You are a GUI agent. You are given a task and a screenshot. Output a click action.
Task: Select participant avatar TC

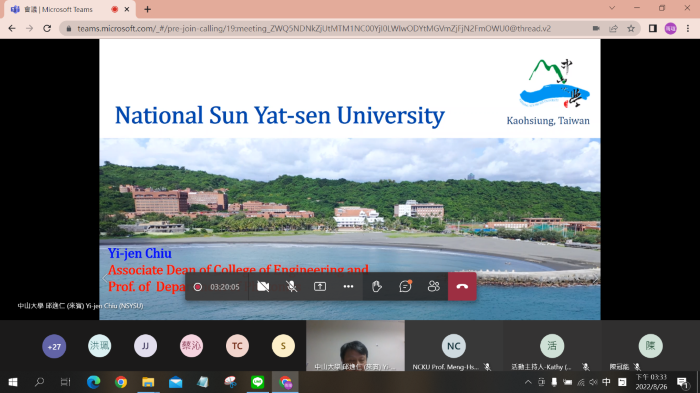[x=237, y=346]
